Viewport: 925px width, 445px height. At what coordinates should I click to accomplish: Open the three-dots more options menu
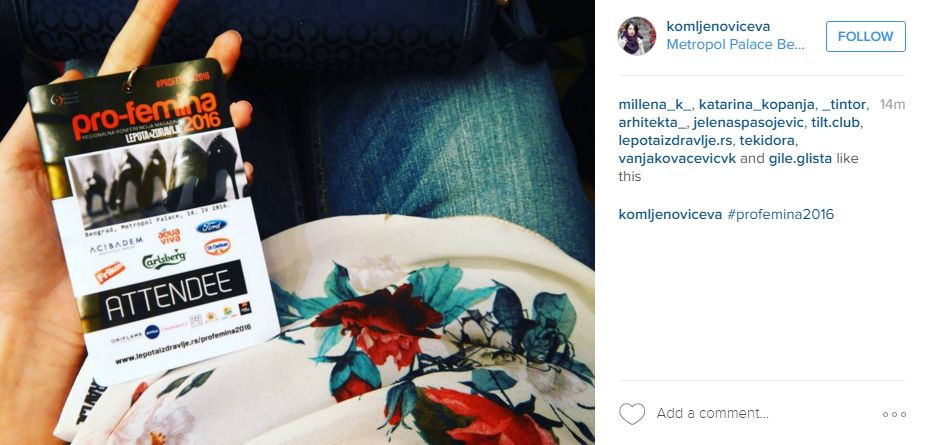tap(894, 414)
